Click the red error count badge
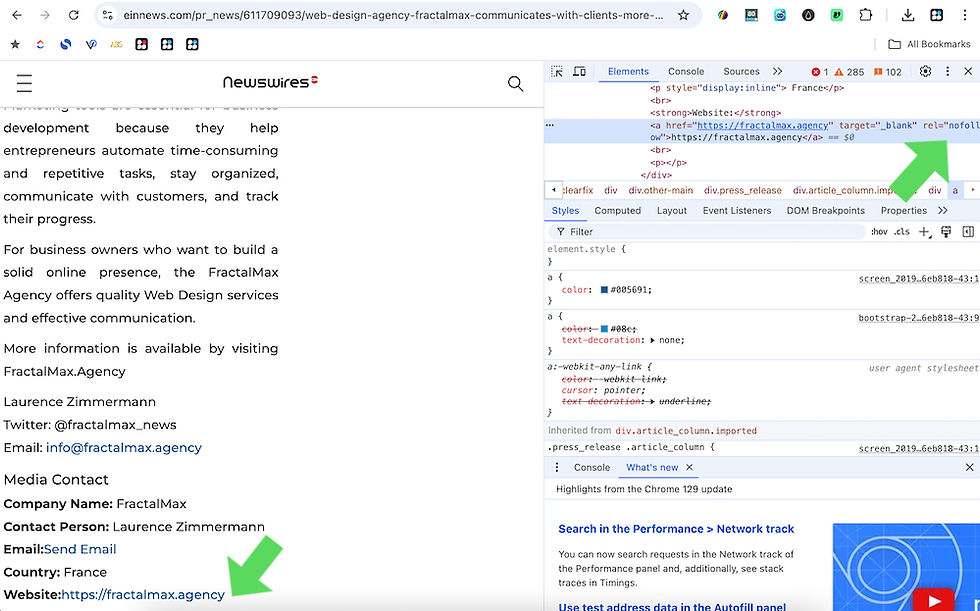Screen dimensions: 980x611 [820, 72]
